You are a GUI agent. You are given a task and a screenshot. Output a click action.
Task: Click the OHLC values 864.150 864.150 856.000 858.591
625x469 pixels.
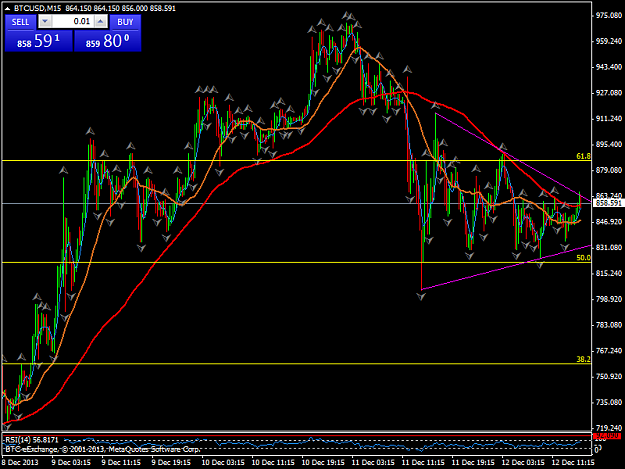point(120,8)
